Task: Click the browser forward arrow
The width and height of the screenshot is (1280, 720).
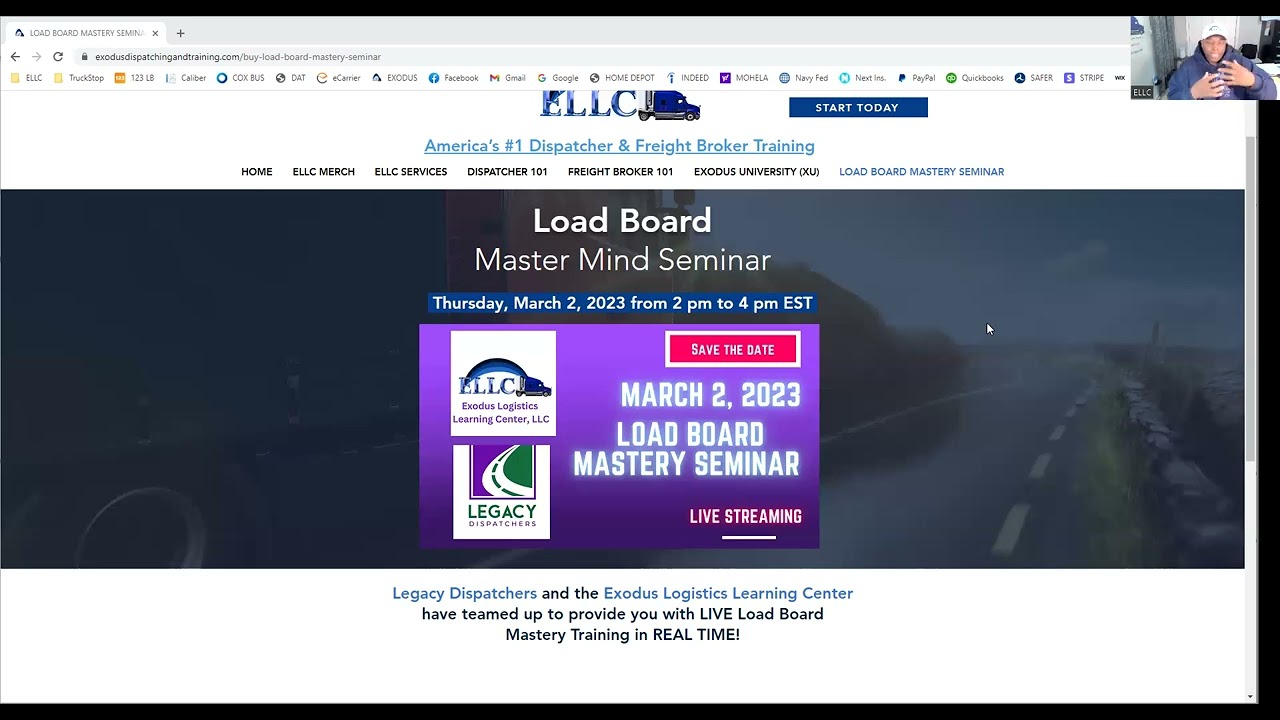Action: [36, 57]
